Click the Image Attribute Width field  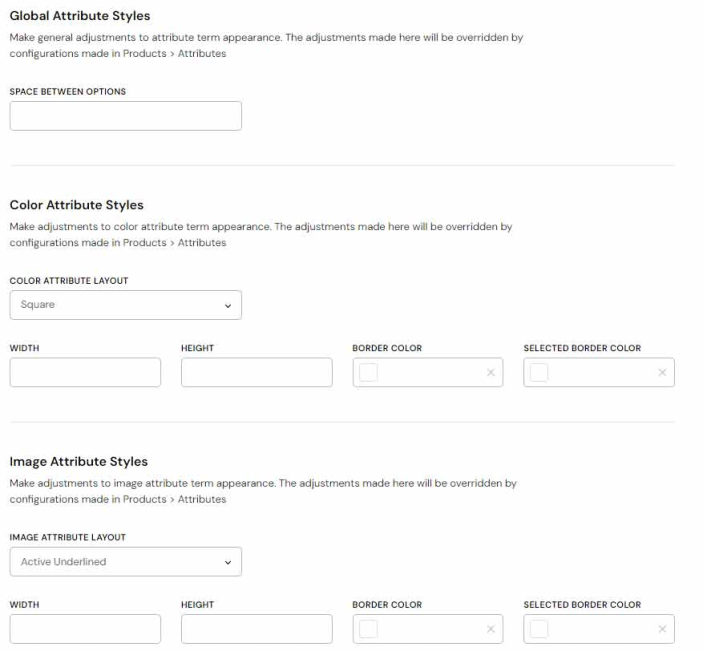[x=85, y=629]
